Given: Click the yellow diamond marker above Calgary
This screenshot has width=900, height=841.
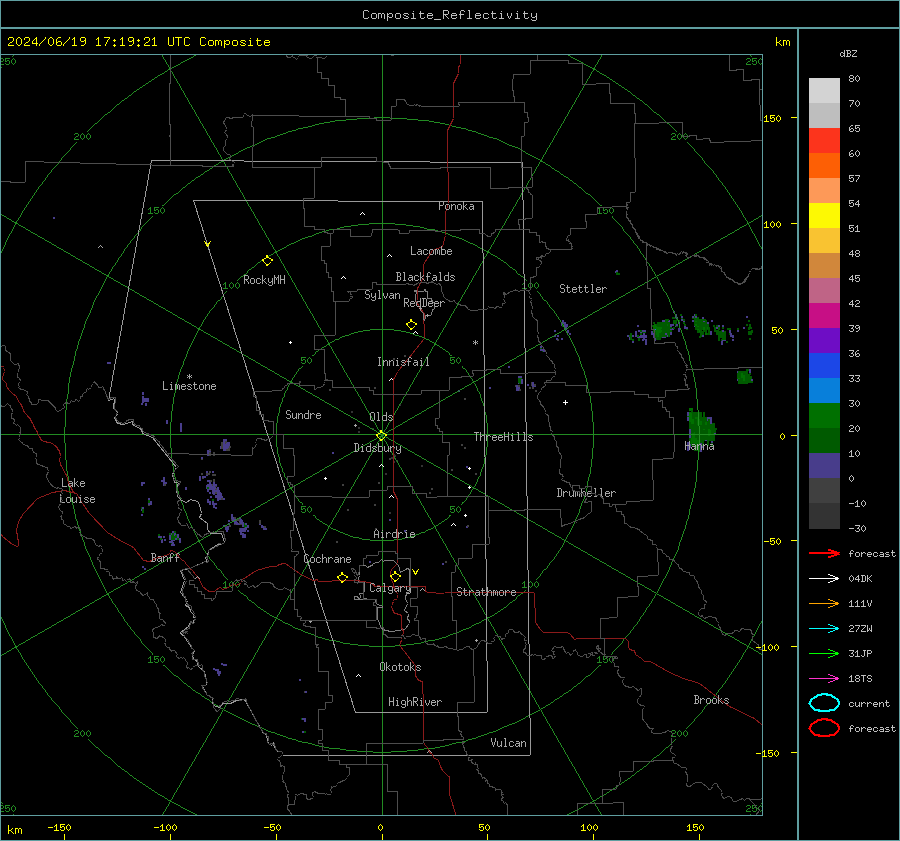Looking at the screenshot, I should pos(395,576).
